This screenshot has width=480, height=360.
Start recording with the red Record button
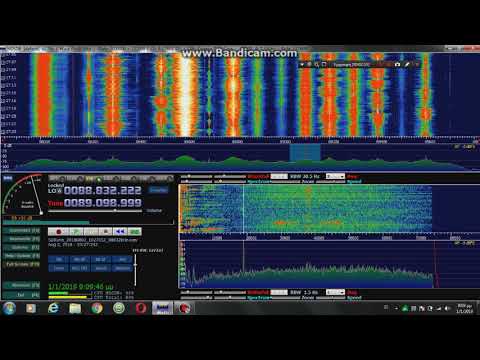pyautogui.click(x=58, y=231)
